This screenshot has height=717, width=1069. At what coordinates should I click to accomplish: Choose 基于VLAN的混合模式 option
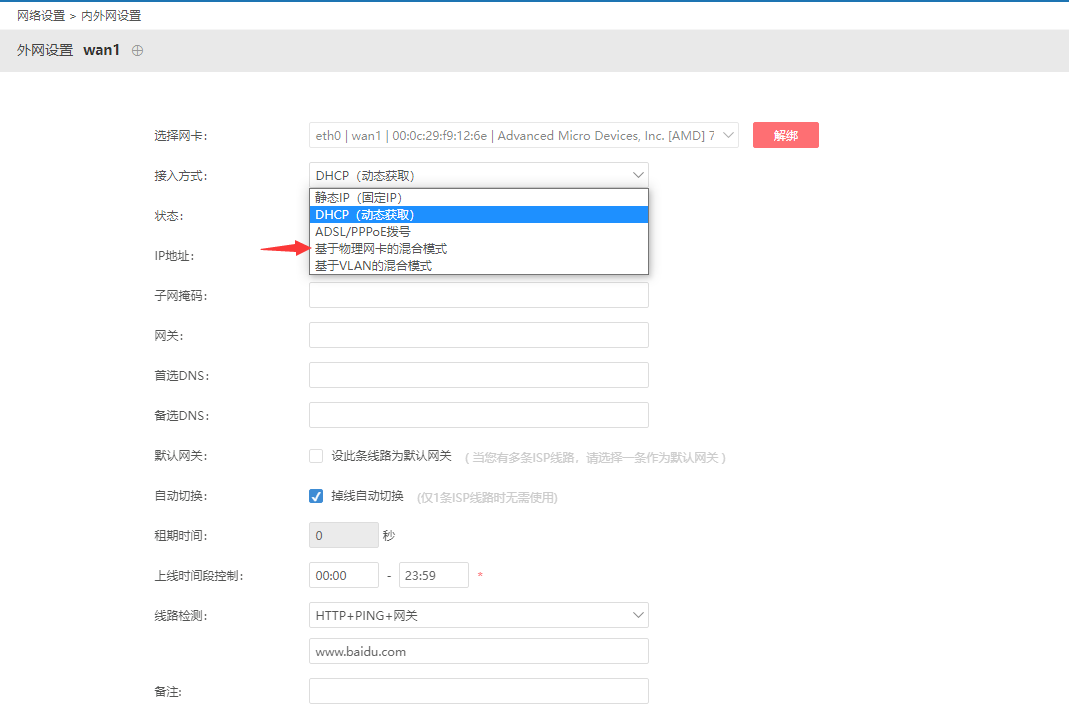[479, 266]
